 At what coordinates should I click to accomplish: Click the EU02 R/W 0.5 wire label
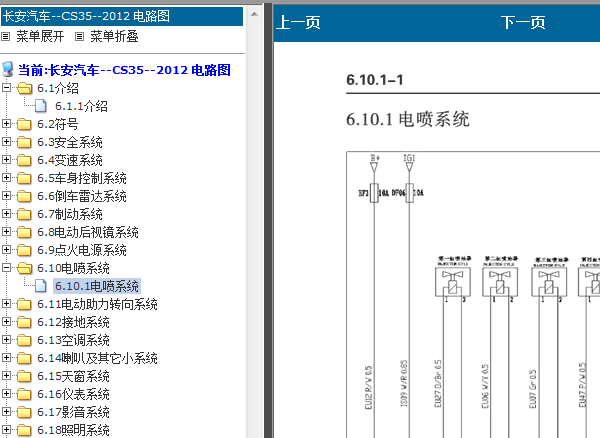click(x=368, y=388)
